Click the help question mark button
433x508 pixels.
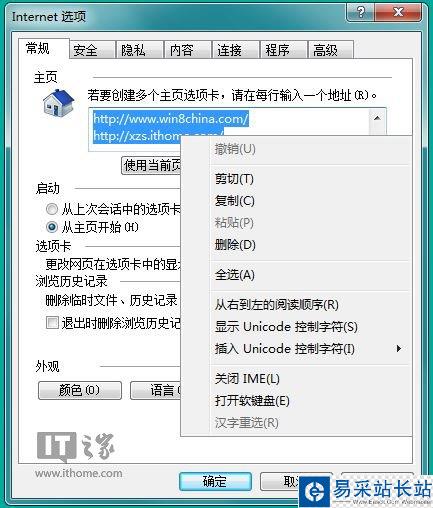(x=360, y=12)
